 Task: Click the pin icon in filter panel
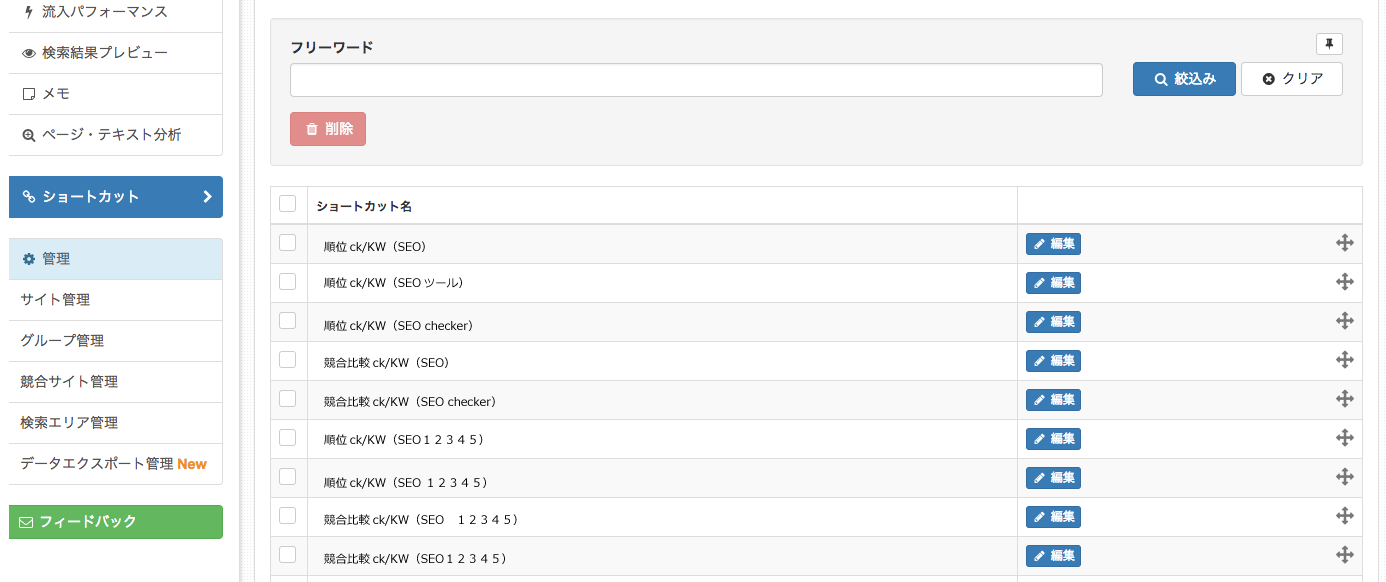point(1329,44)
